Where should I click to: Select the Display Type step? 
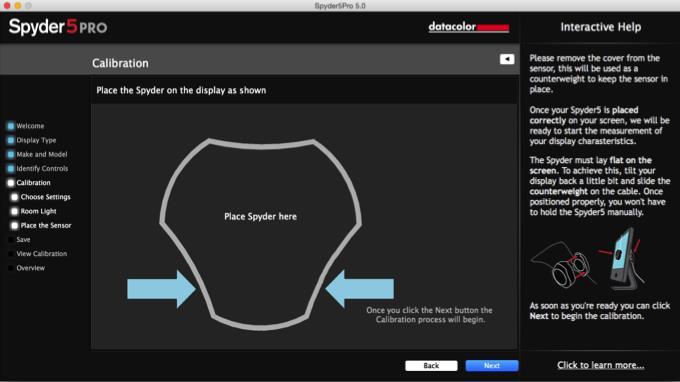36,140
